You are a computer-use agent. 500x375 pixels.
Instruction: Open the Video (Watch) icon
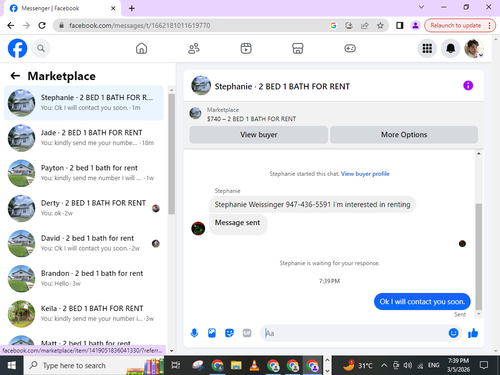tap(246, 49)
